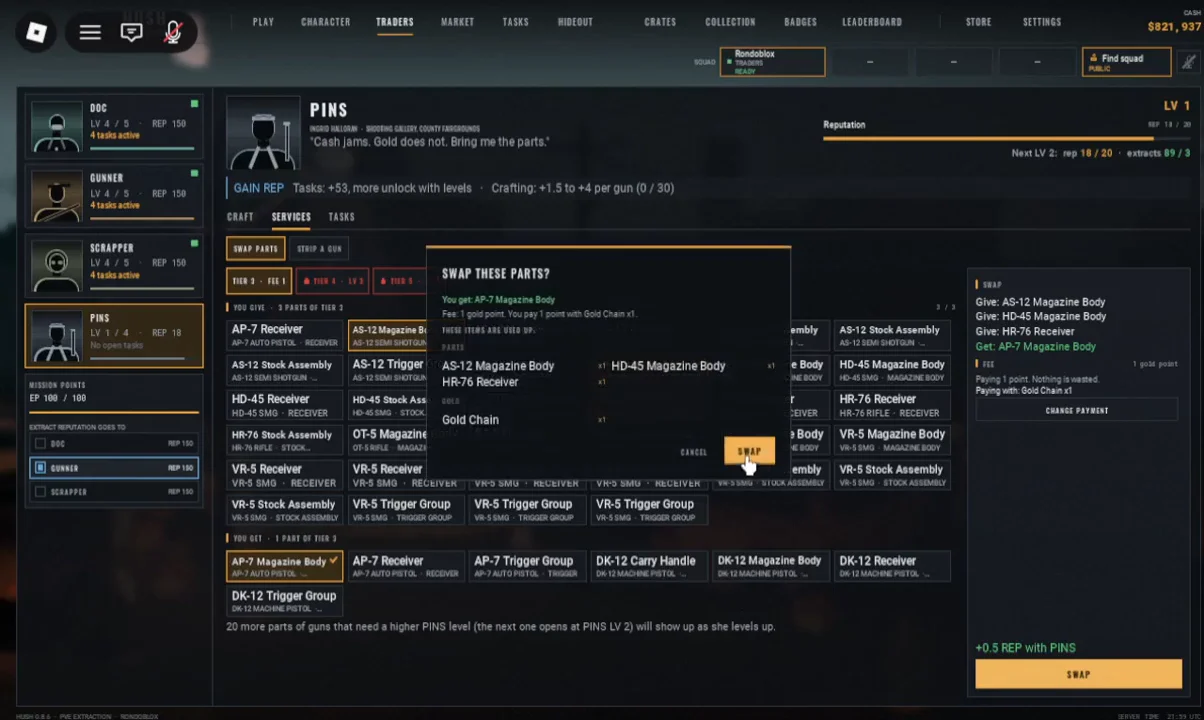The image size is (1204, 720).
Task: Open the Character tab
Action: coord(326,22)
